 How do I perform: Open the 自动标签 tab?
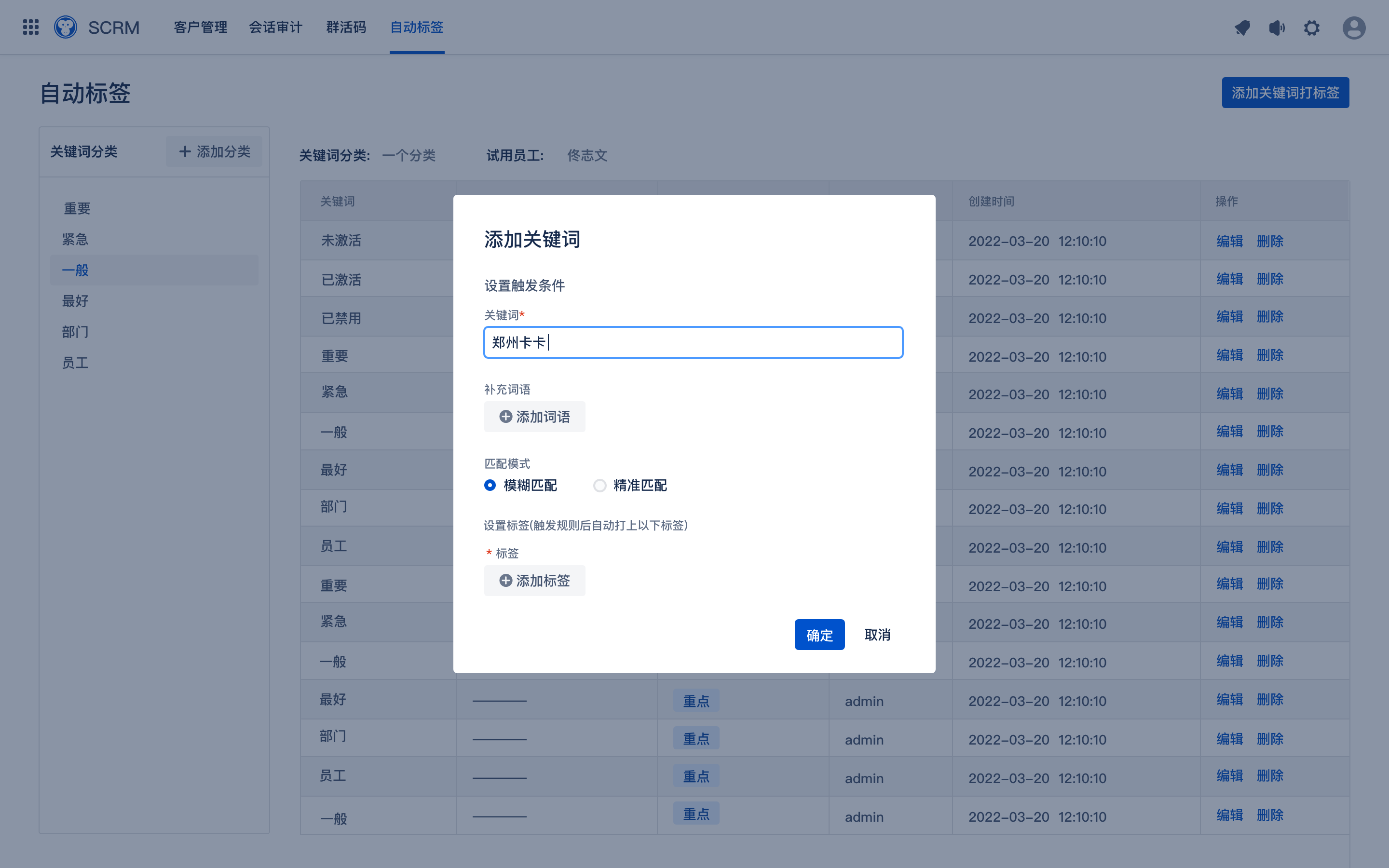pyautogui.click(x=417, y=27)
